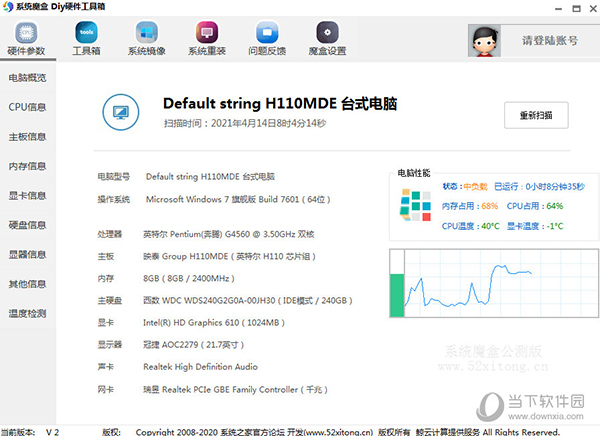Viewport: 600px width, 436px height.
Task: Show 显示器信息 monitor info tab
Action: [x=28, y=255]
